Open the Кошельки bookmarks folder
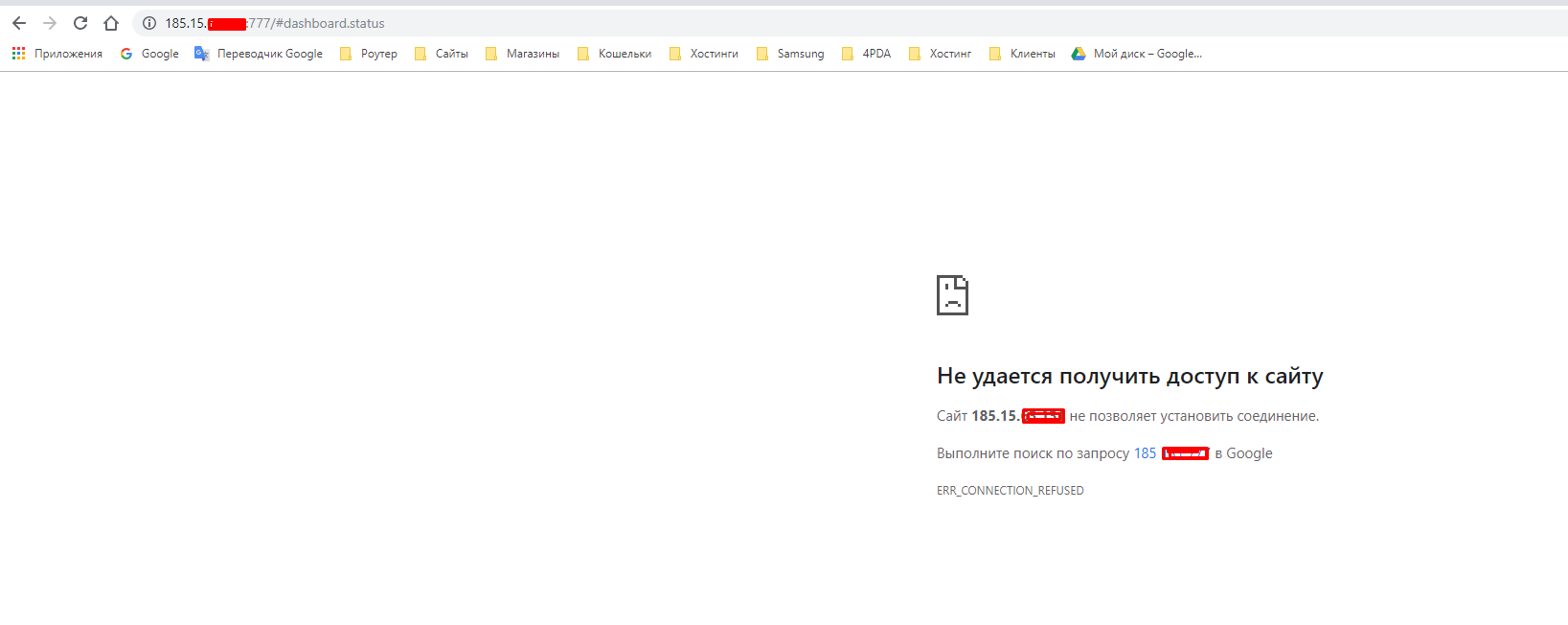The height and width of the screenshot is (625, 1568). point(614,54)
